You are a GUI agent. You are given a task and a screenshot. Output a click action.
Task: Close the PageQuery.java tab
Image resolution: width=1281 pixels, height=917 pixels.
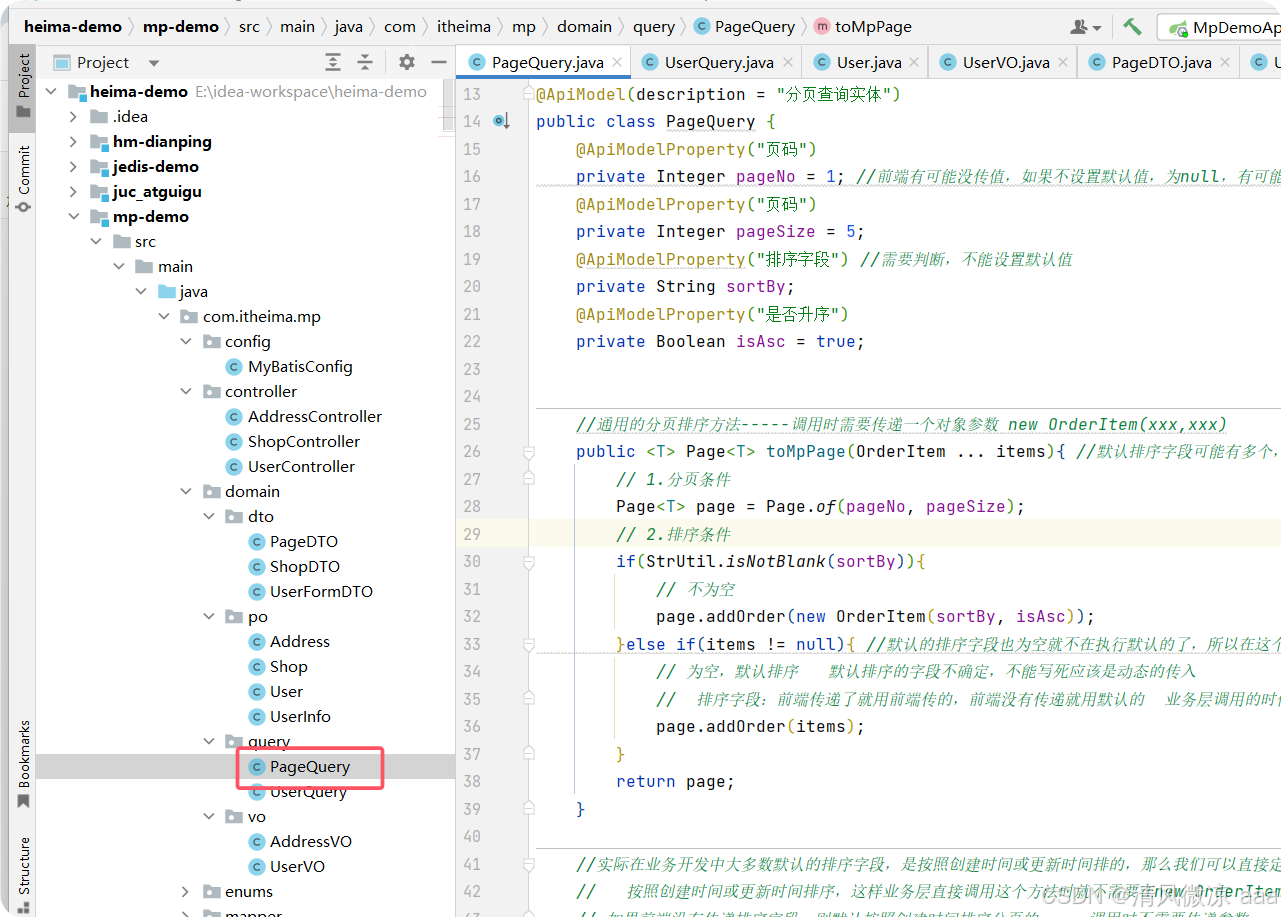(618, 62)
